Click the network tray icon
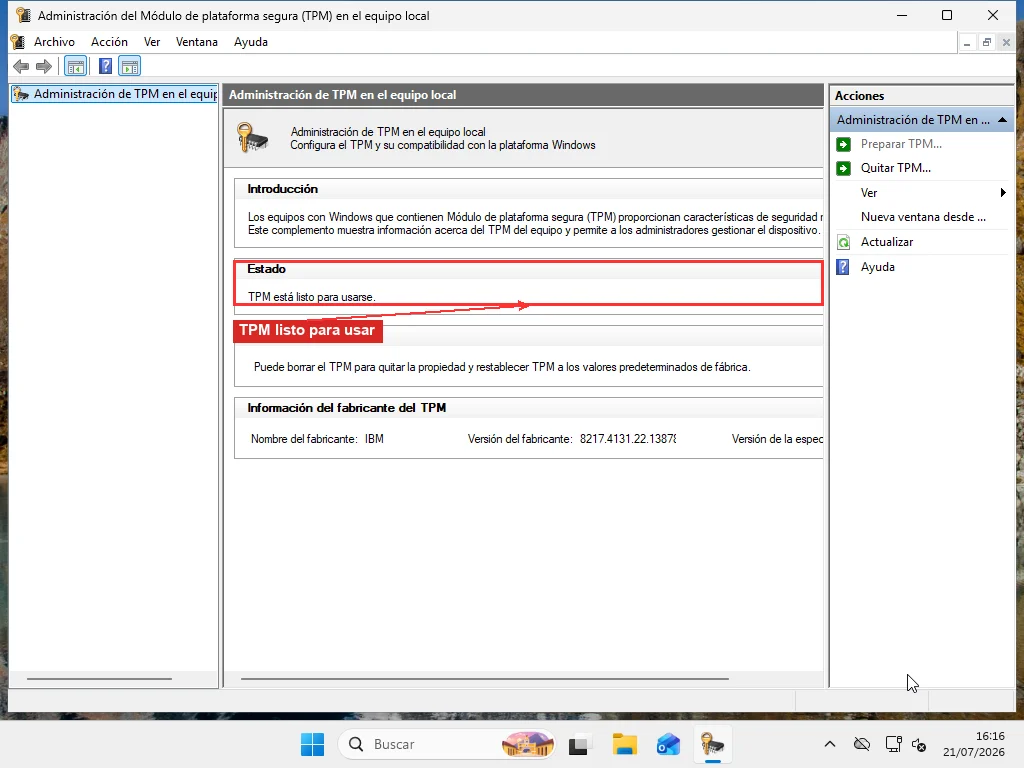Viewport: 1024px width, 768px height. 893,744
